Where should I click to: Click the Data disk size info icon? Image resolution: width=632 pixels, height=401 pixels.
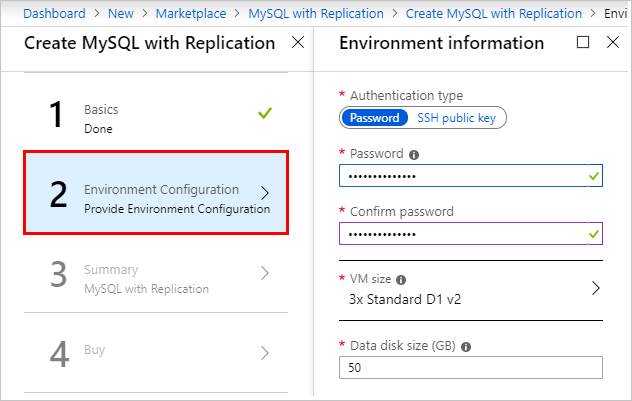466,347
